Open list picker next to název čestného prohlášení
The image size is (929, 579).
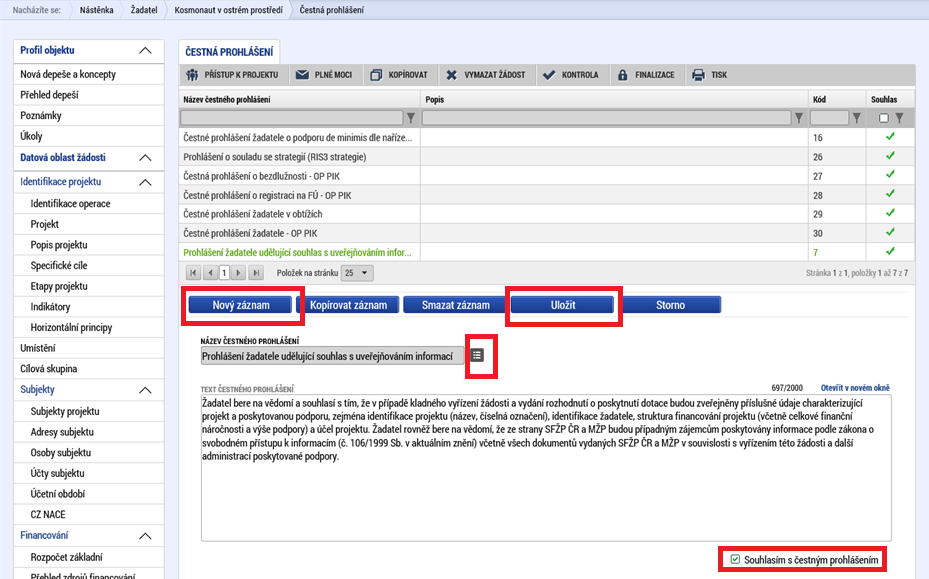(x=477, y=355)
